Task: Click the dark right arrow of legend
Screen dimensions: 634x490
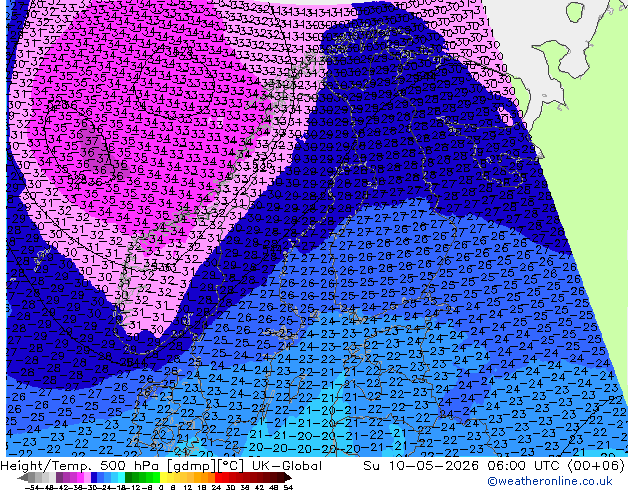Action: tap(287, 478)
